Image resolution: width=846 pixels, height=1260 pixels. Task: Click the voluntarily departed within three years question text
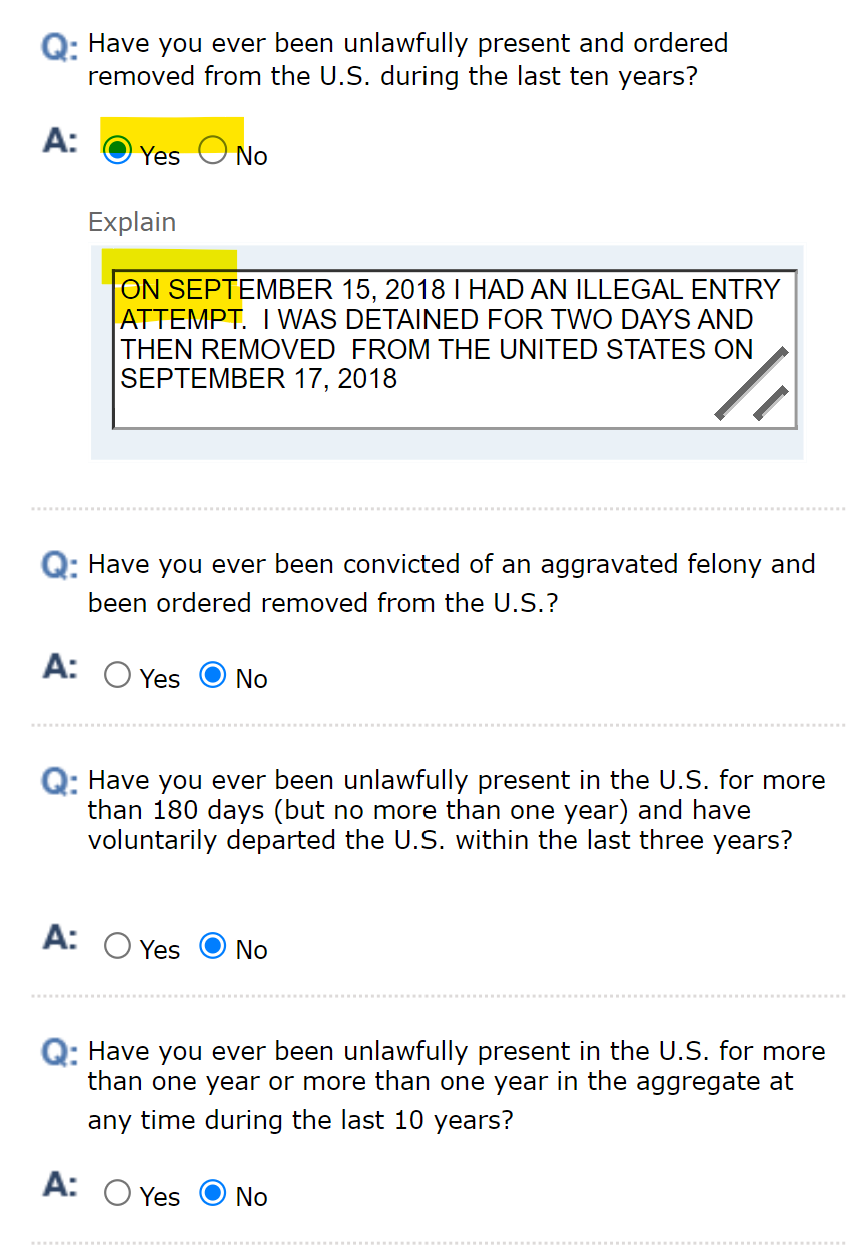(x=457, y=810)
